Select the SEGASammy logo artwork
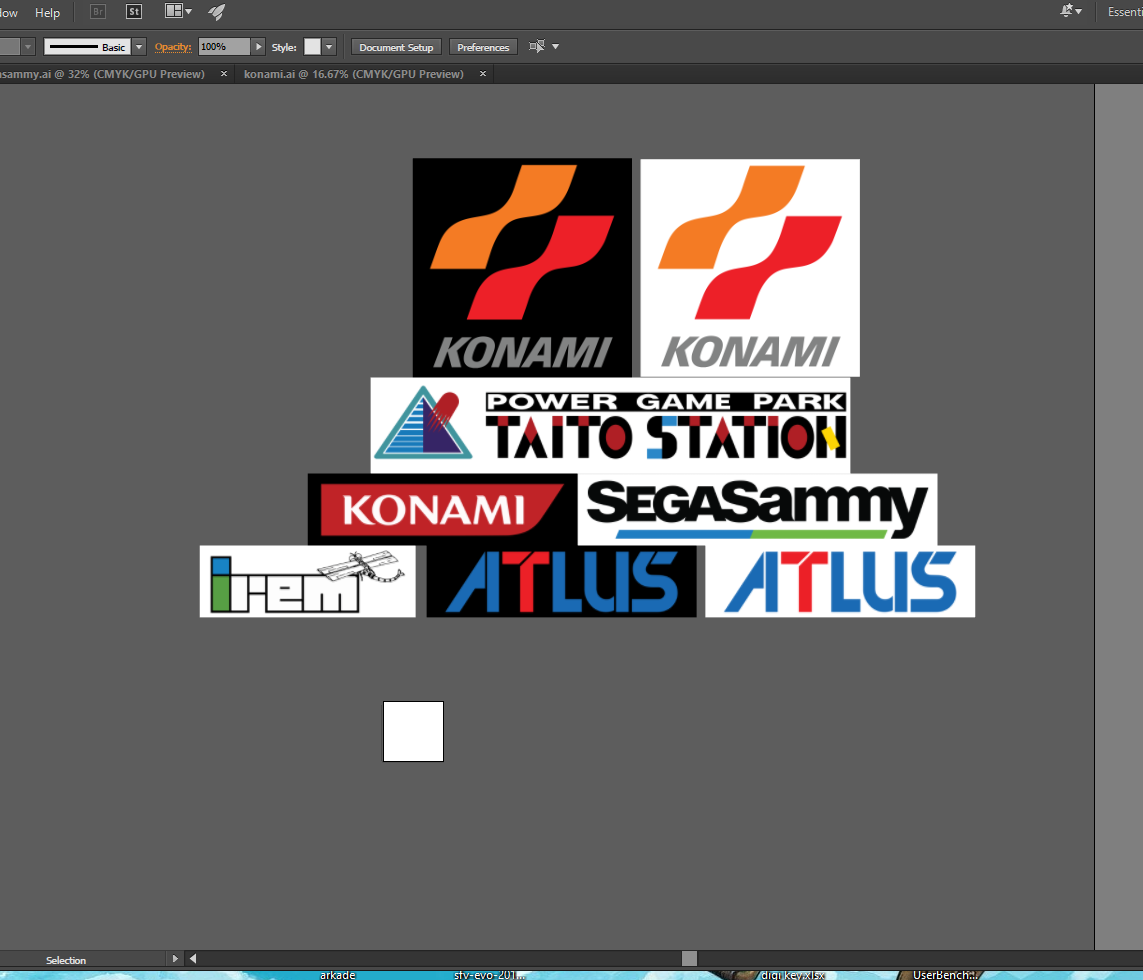The width and height of the screenshot is (1143, 980). (757, 509)
